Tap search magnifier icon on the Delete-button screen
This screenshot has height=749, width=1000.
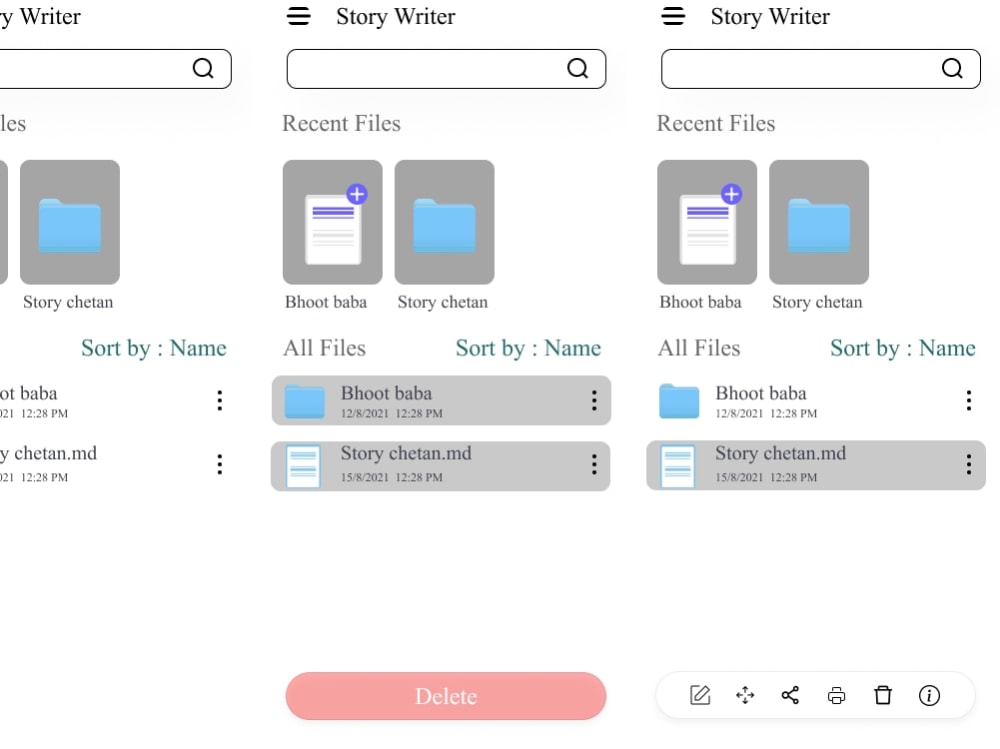[x=578, y=68]
